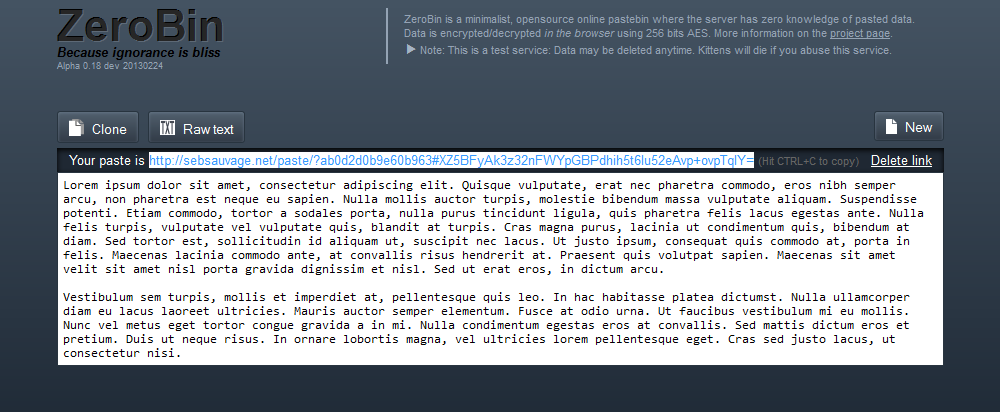Create a New paste
The image size is (1000, 412).
pos(908,126)
